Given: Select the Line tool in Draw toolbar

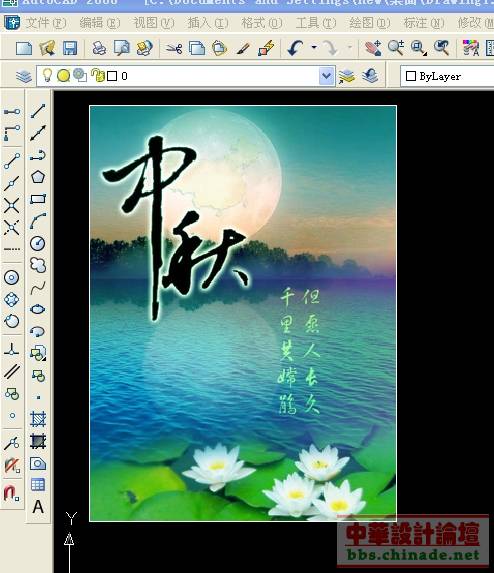Looking at the screenshot, I should (x=38, y=111).
